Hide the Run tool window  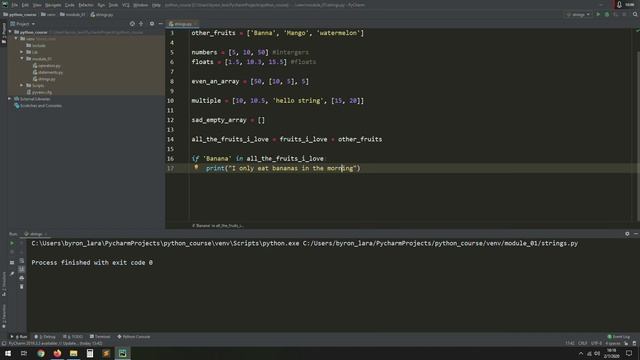[636, 234]
